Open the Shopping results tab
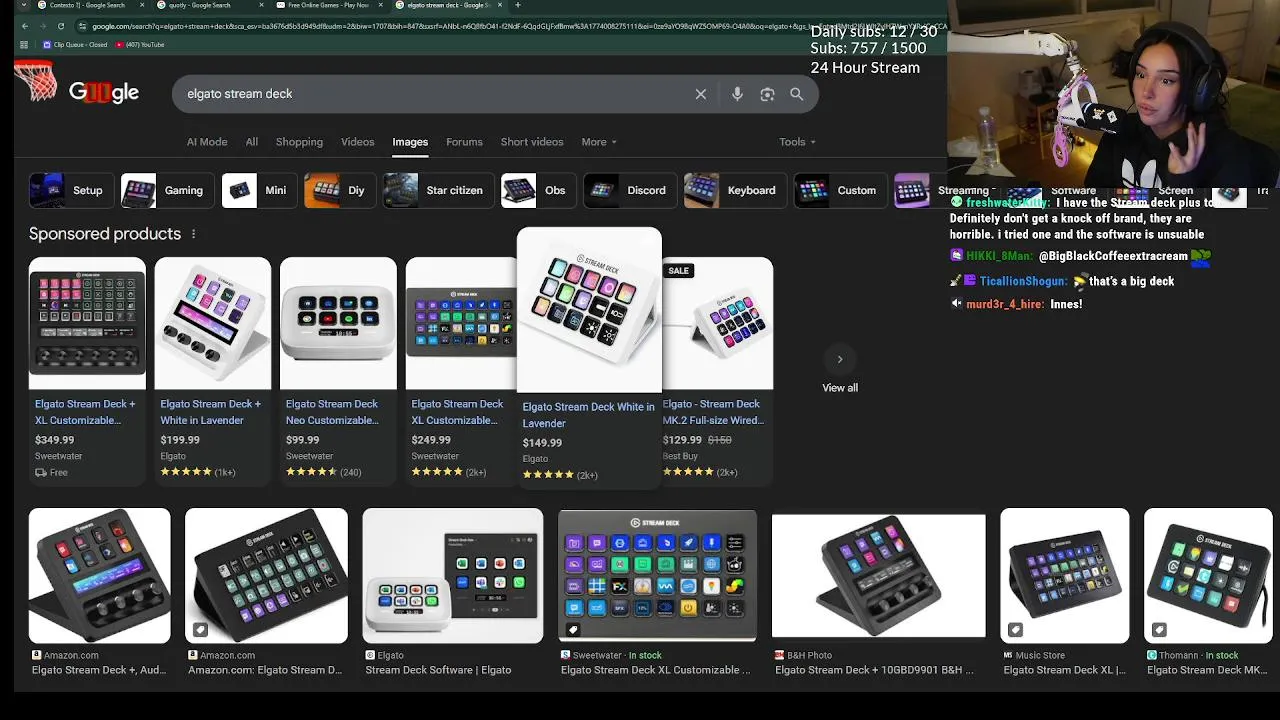 (x=299, y=142)
